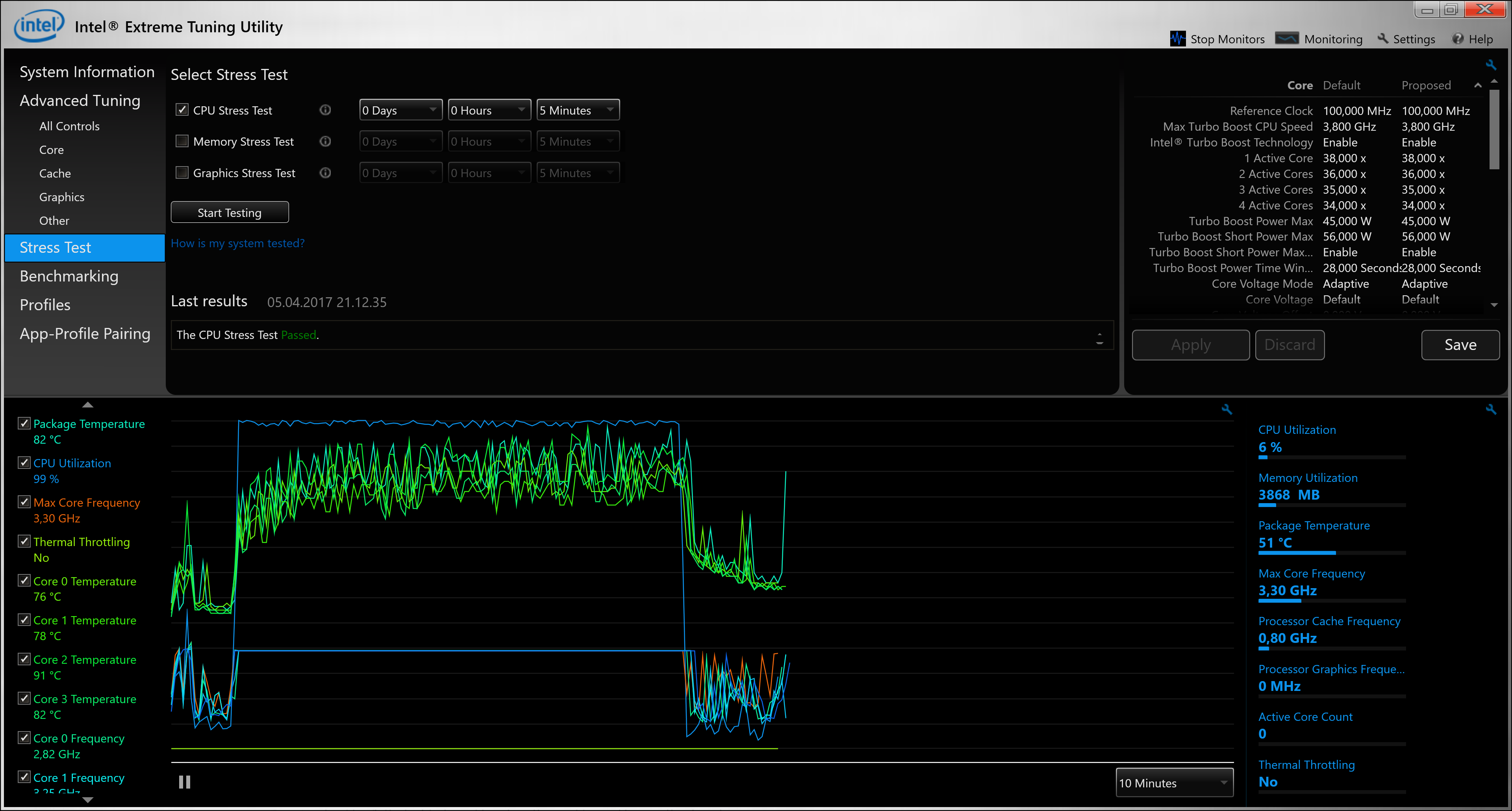The height and width of the screenshot is (811, 1512).
Task: Toggle Core 0 Temperature monitor checkbox
Action: click(x=24, y=580)
